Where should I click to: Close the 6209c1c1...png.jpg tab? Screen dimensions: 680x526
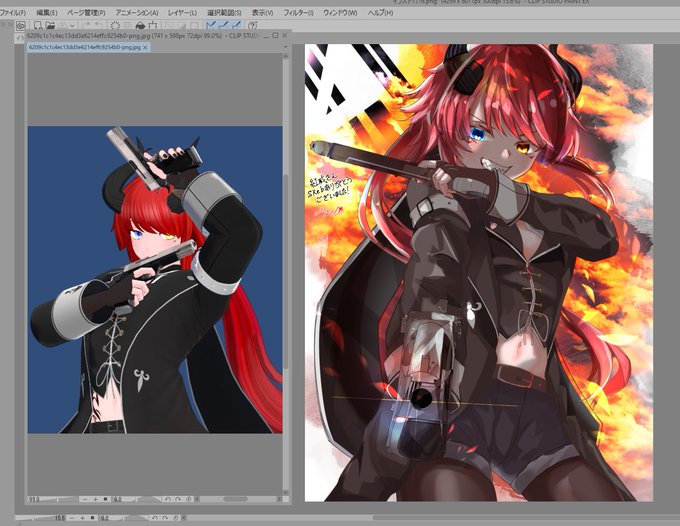click(146, 47)
